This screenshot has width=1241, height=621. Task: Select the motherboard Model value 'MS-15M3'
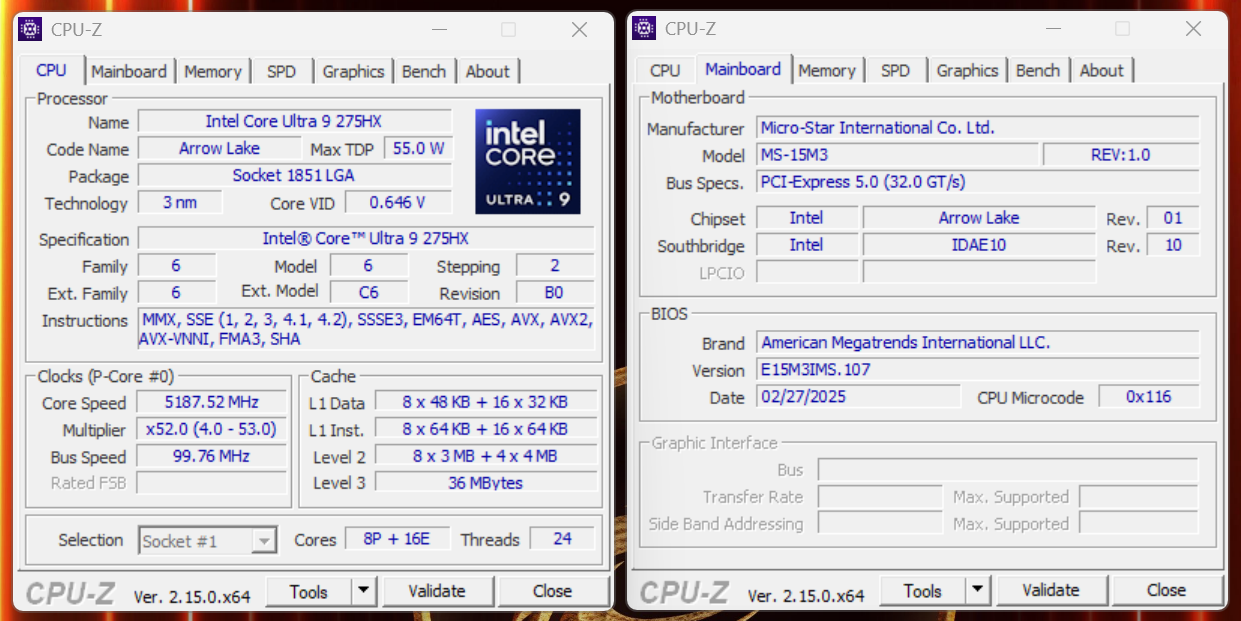[897, 155]
